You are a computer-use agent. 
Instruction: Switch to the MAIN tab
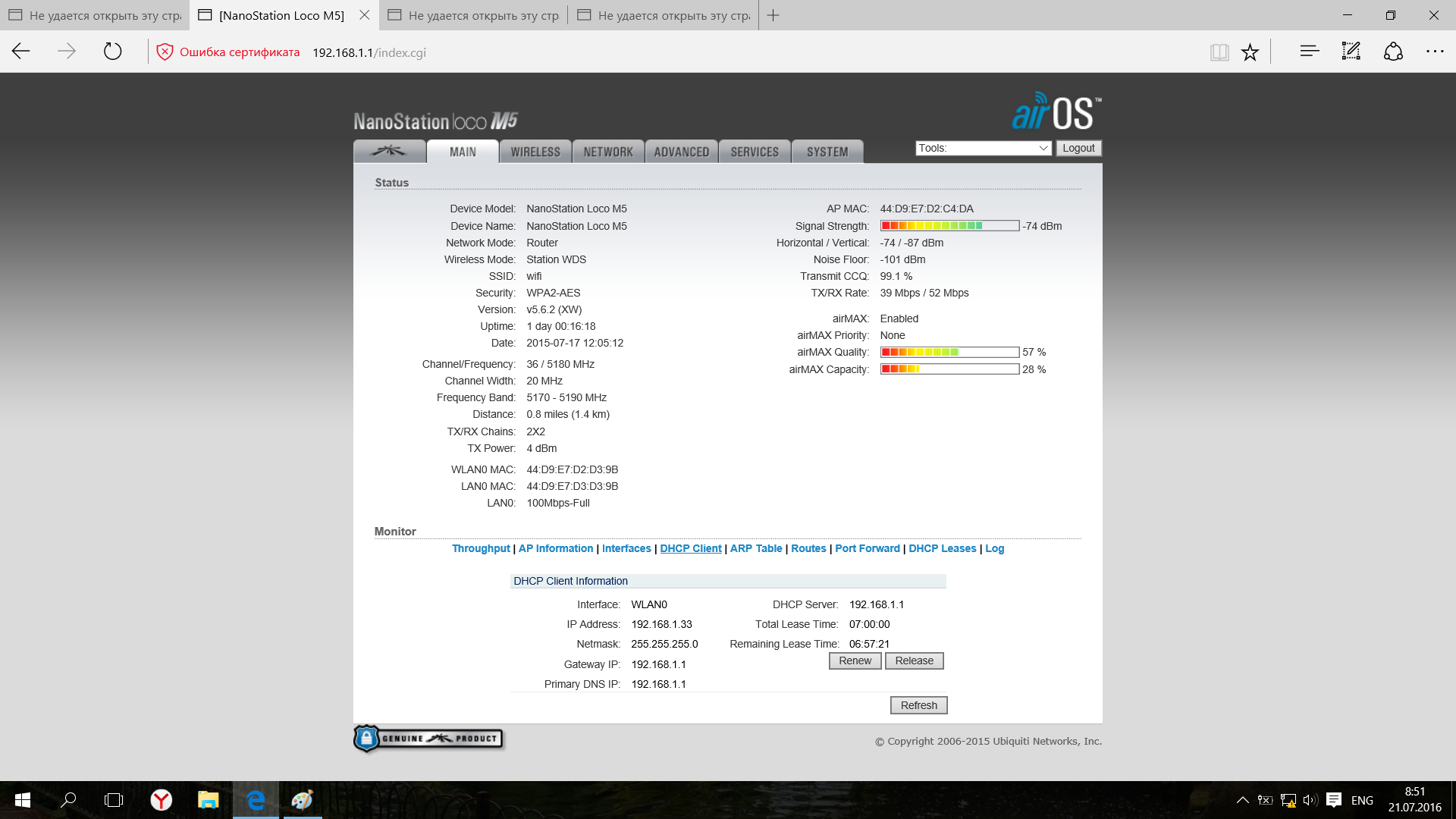(463, 152)
